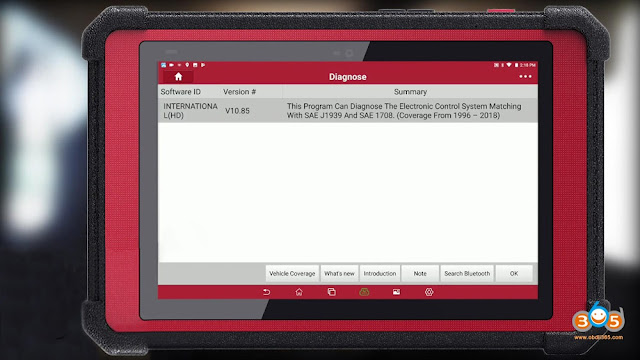The image size is (640, 360).
Task: Click the Diagnose title text
Action: [x=348, y=77]
